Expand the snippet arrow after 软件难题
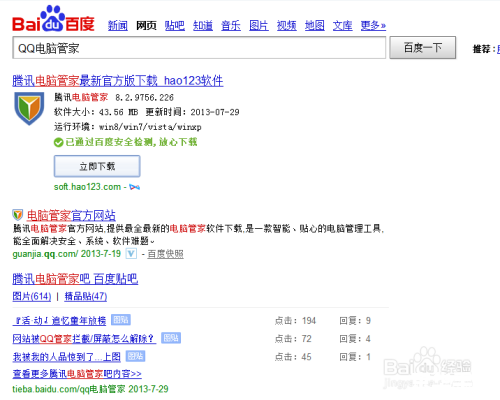This screenshot has height=400, width=500. point(152,242)
